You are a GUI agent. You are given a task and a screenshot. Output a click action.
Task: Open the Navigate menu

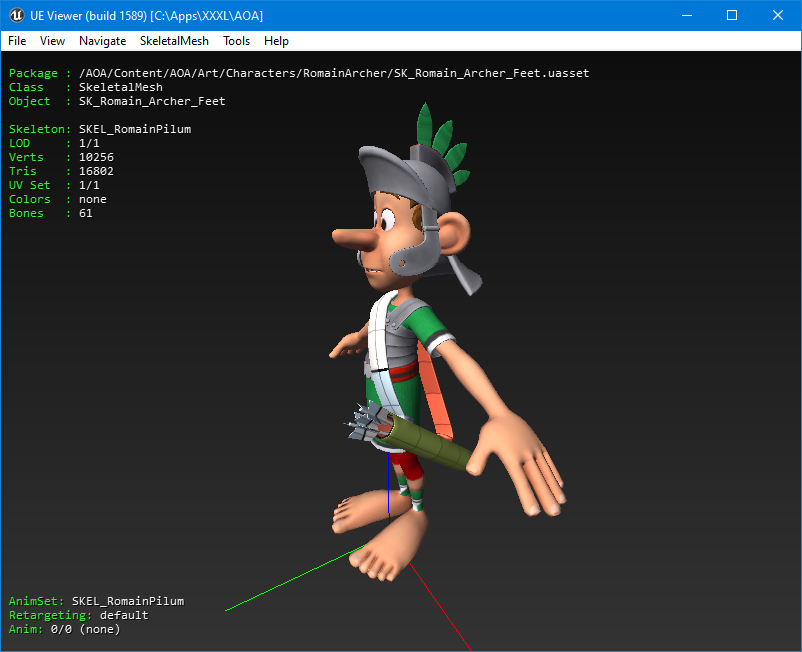click(x=102, y=41)
